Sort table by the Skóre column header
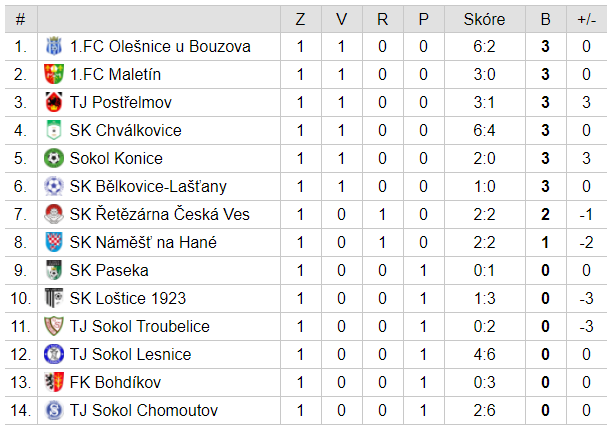 (484, 19)
